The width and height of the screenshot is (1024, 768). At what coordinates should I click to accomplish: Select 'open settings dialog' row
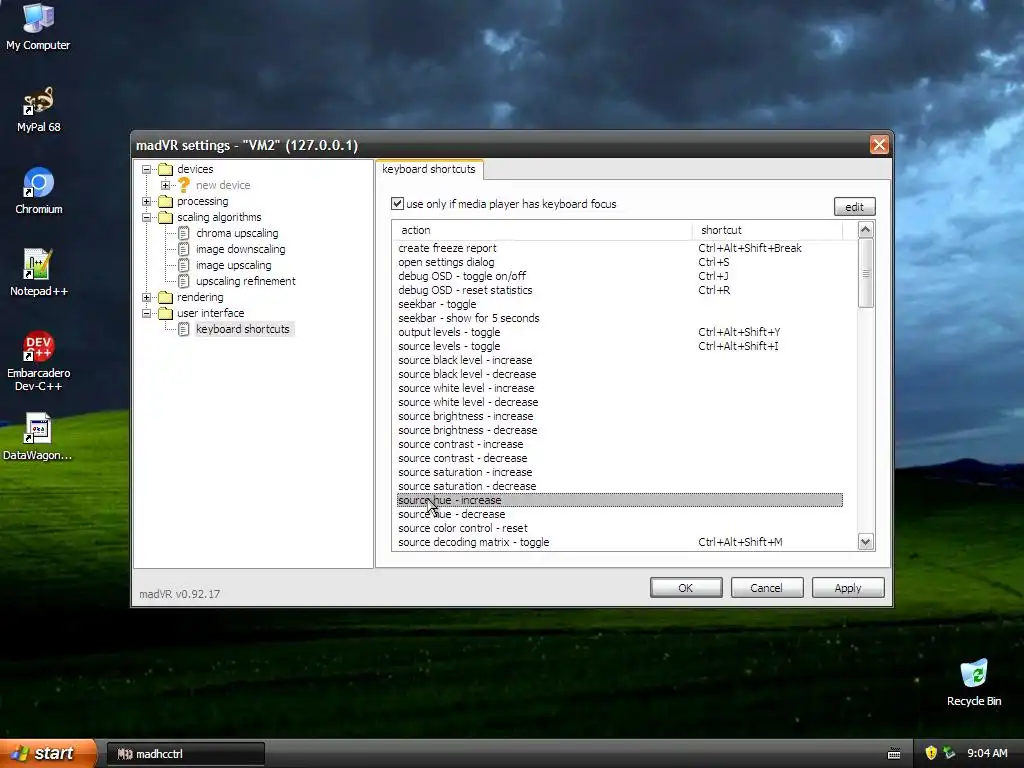620,262
